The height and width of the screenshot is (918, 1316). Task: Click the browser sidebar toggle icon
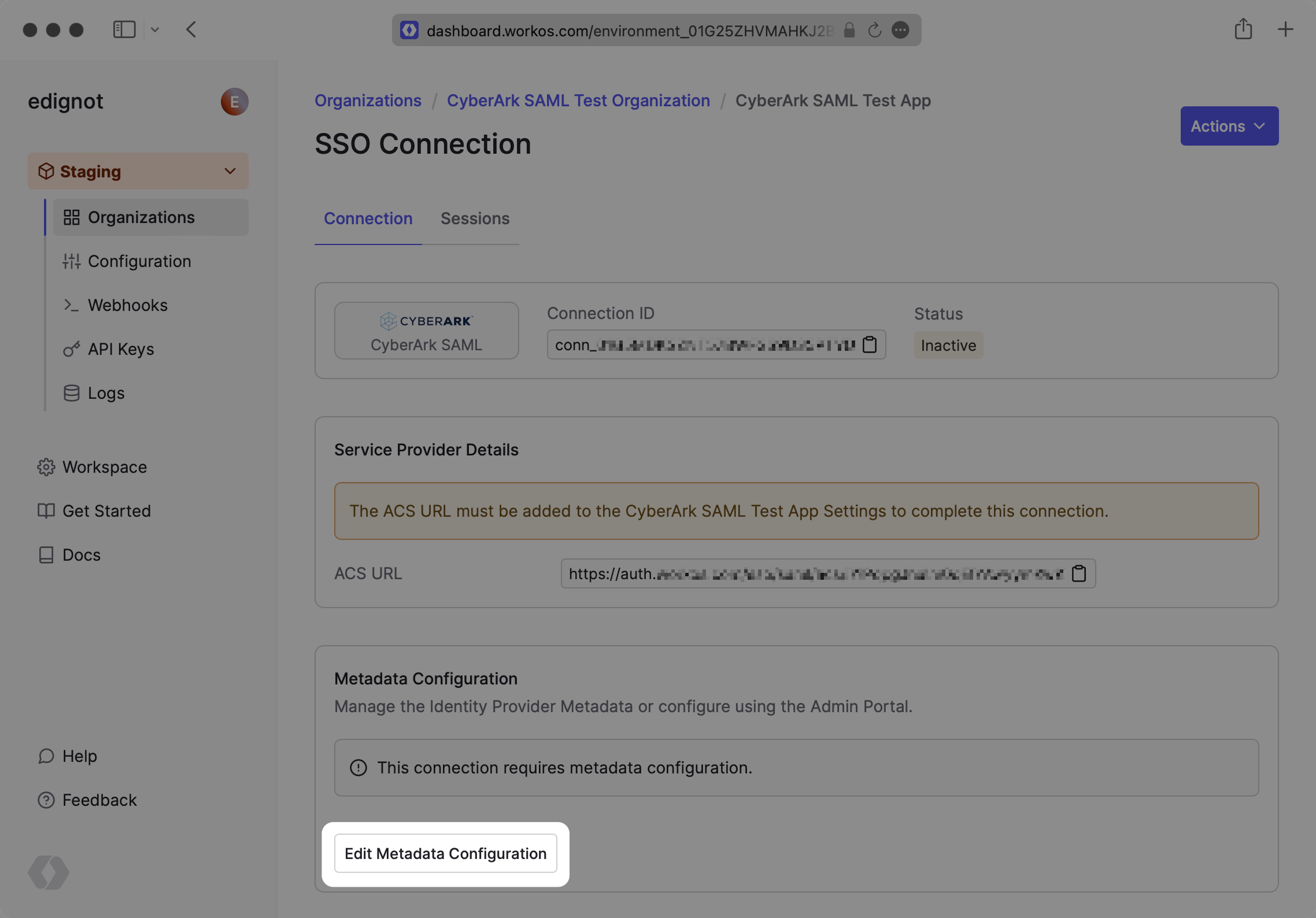pos(124,30)
